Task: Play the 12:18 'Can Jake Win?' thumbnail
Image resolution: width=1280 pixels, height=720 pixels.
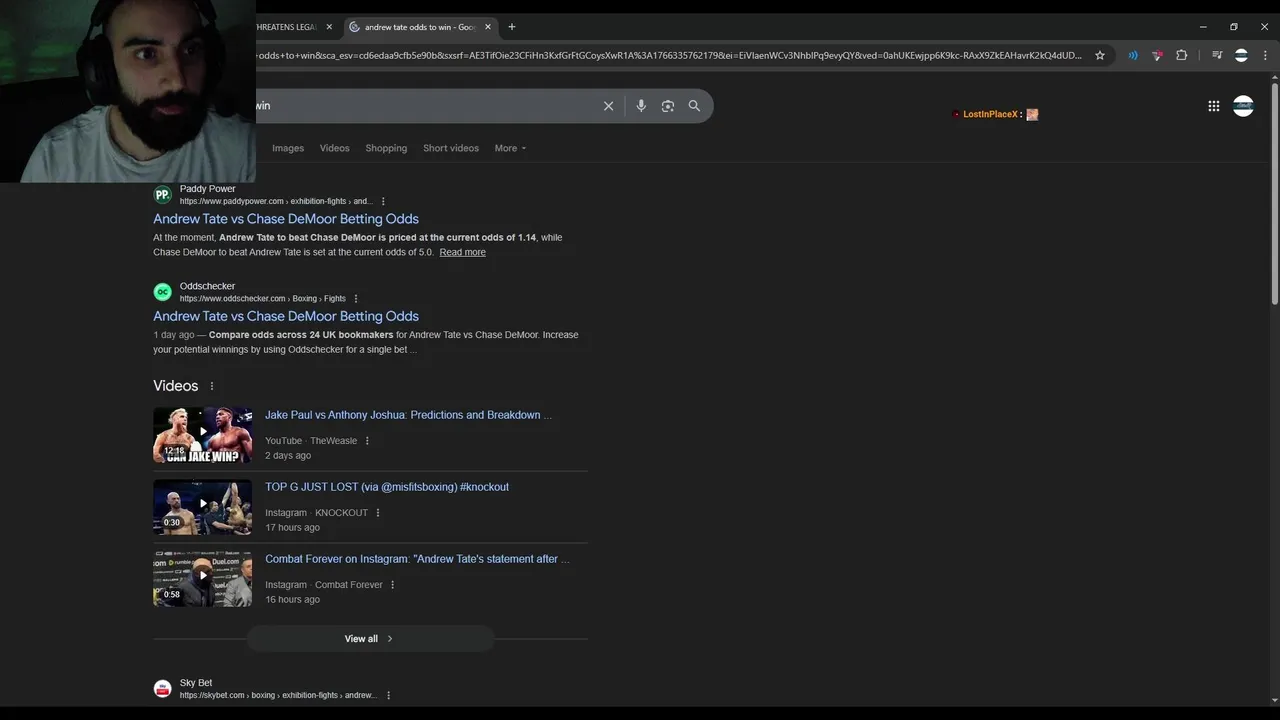Action: [203, 435]
